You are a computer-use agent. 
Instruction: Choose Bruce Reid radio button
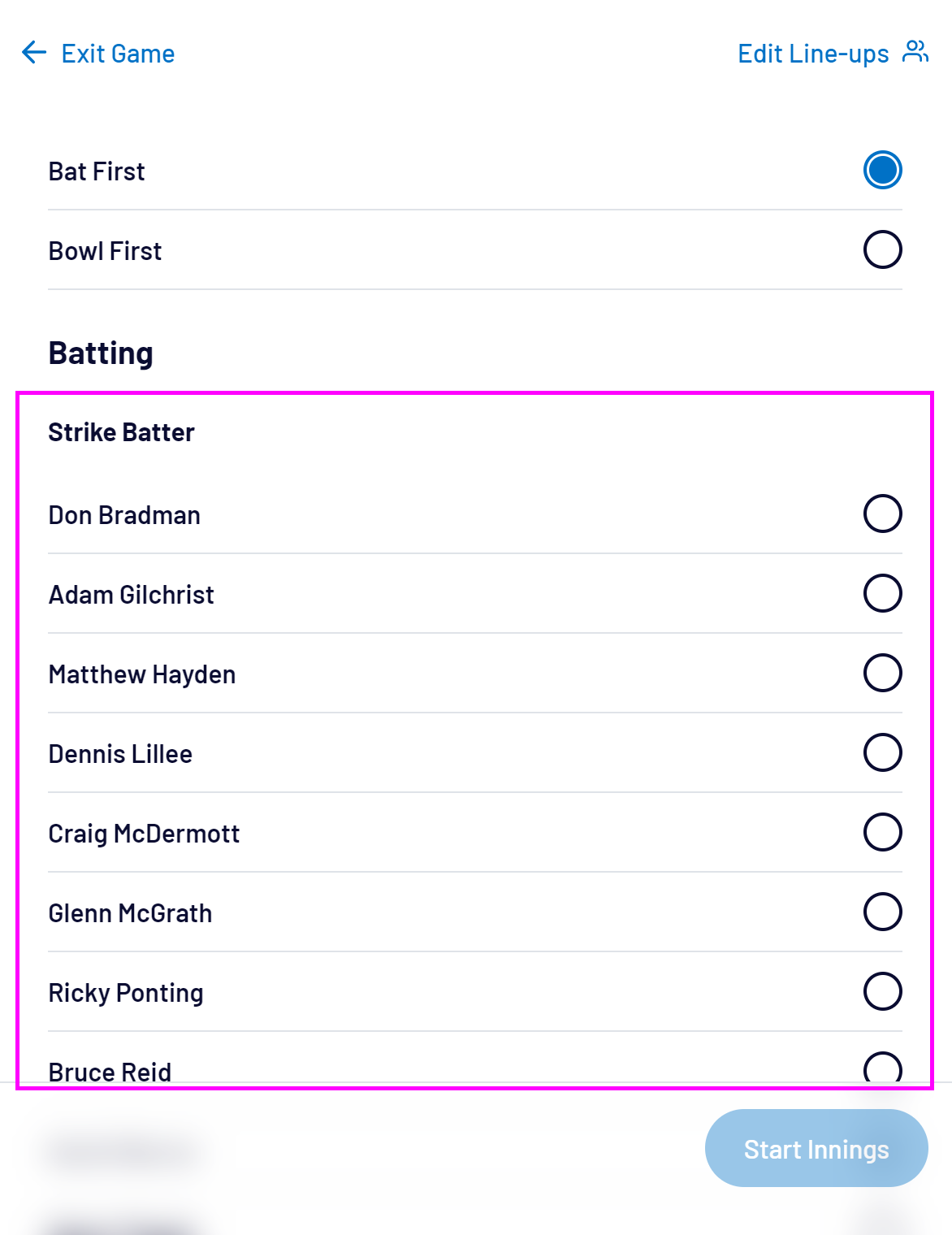coord(882,1068)
